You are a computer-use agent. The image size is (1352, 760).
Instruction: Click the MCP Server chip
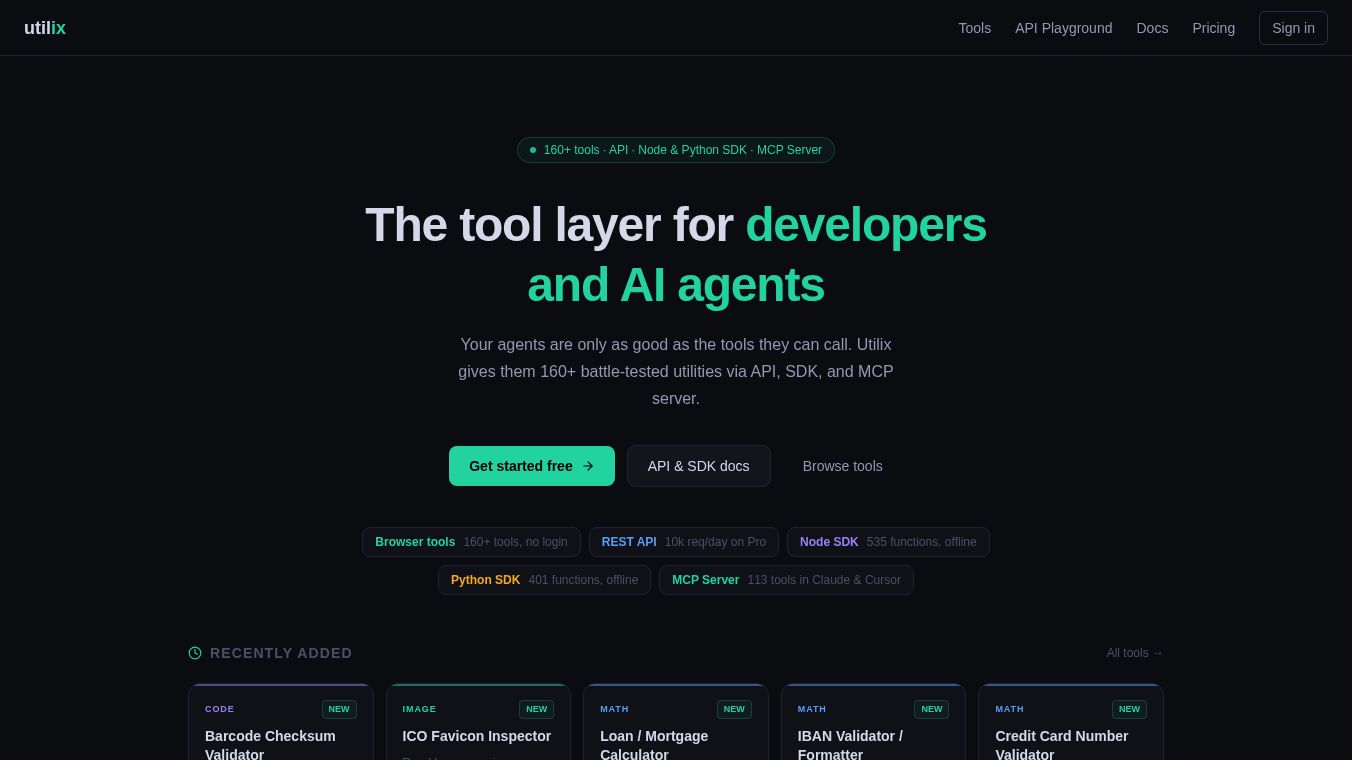(786, 580)
